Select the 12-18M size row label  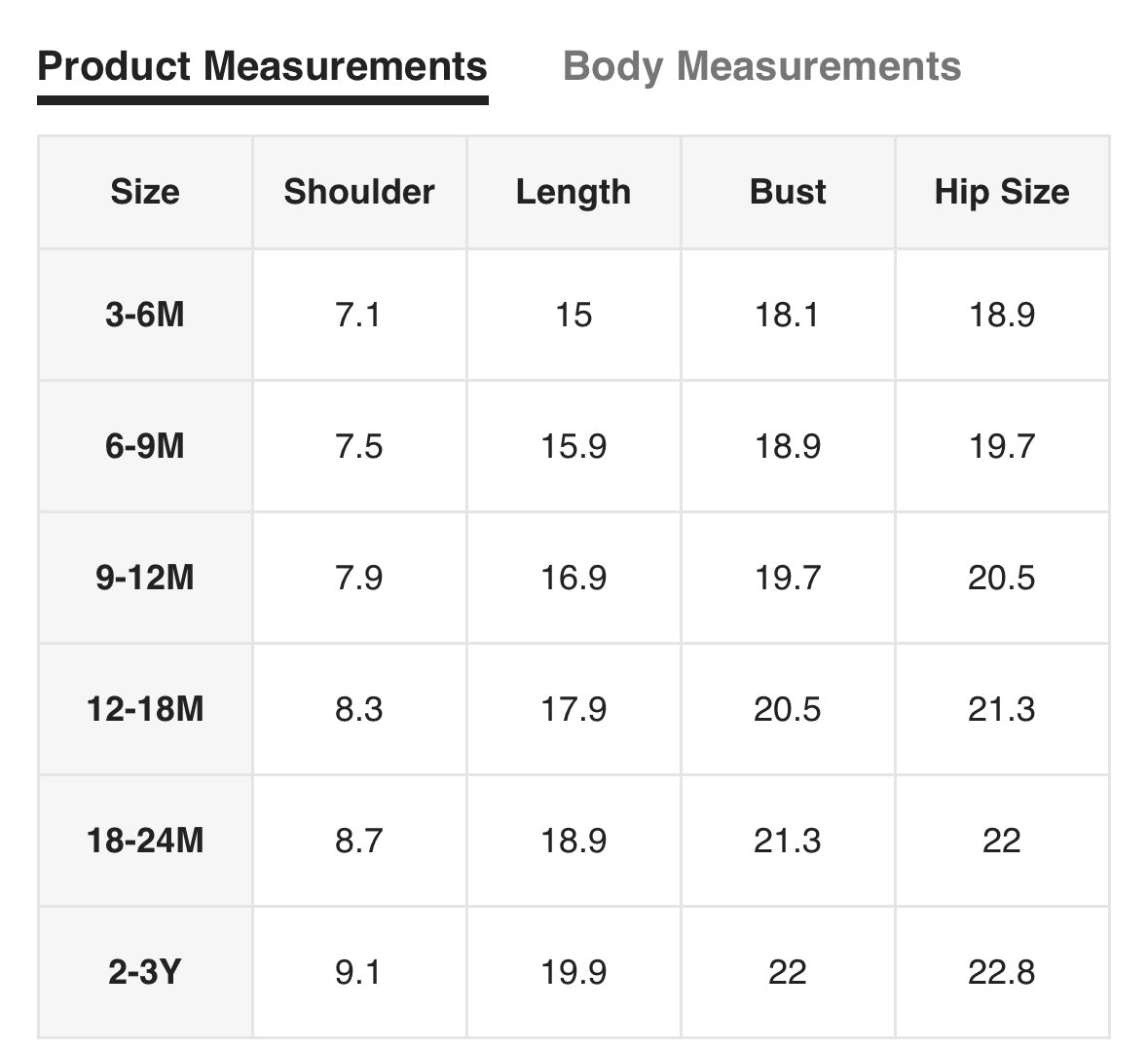145,709
